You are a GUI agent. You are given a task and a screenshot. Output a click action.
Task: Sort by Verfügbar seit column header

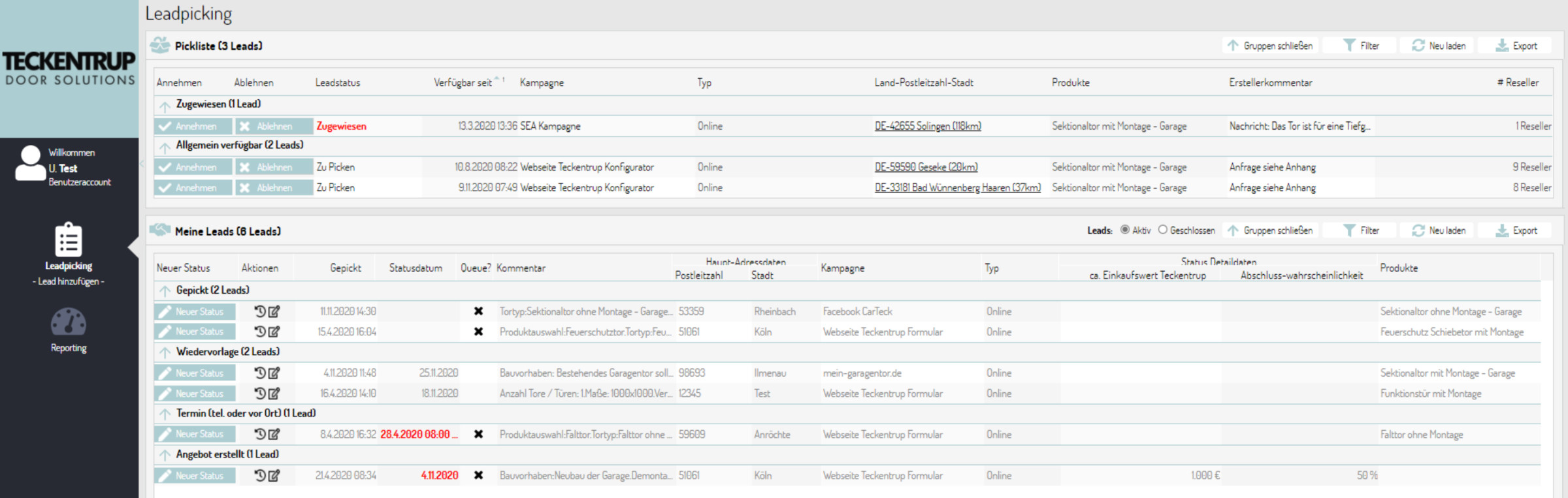[x=463, y=83]
